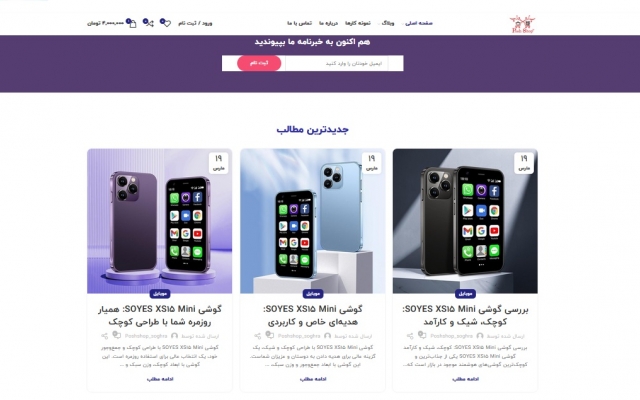Viewport: 640px width, 400px height.
Task: Share the black SOYES XS15 Mini review post
Action: pos(410,336)
